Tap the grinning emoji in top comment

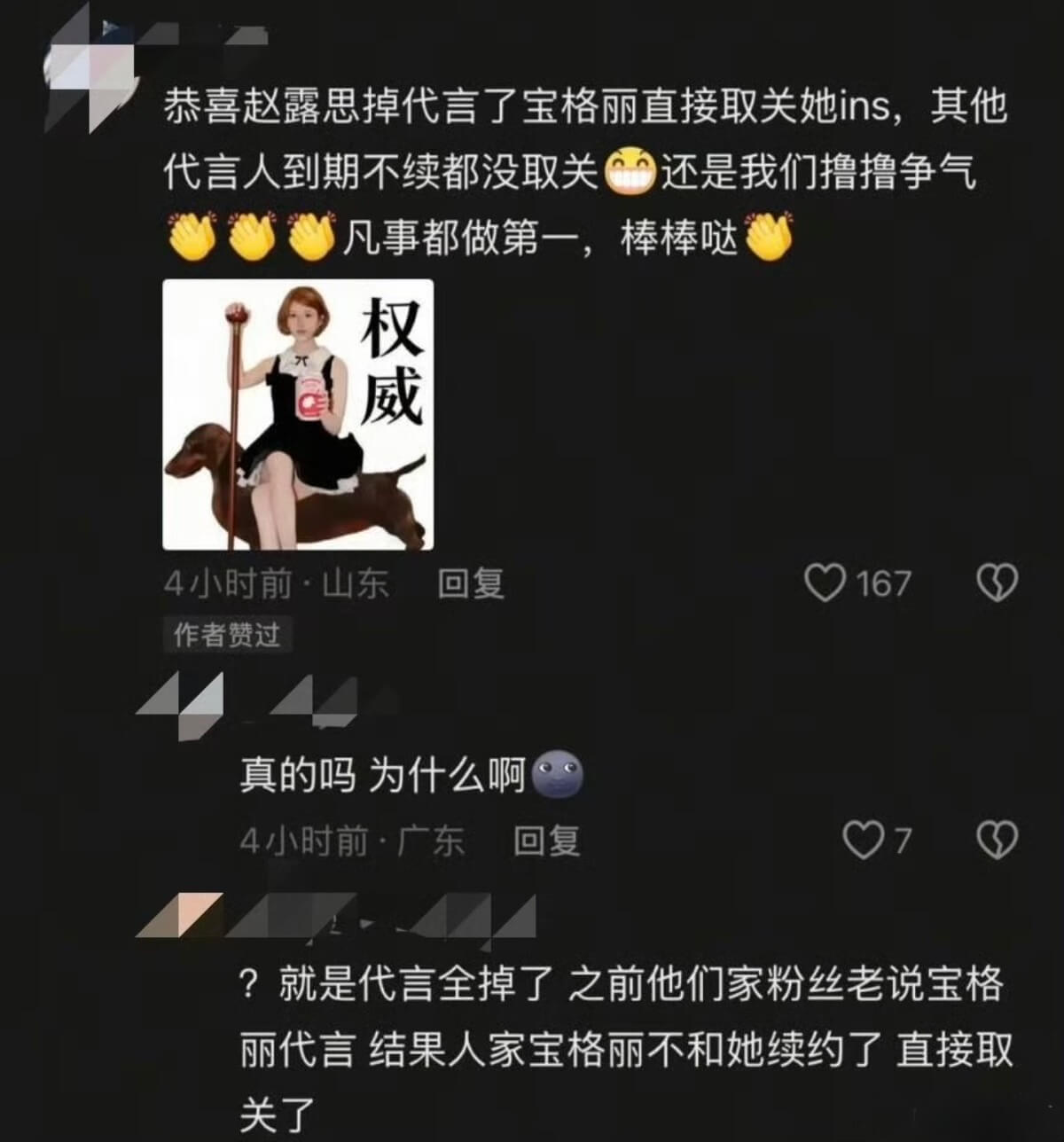coord(630,171)
